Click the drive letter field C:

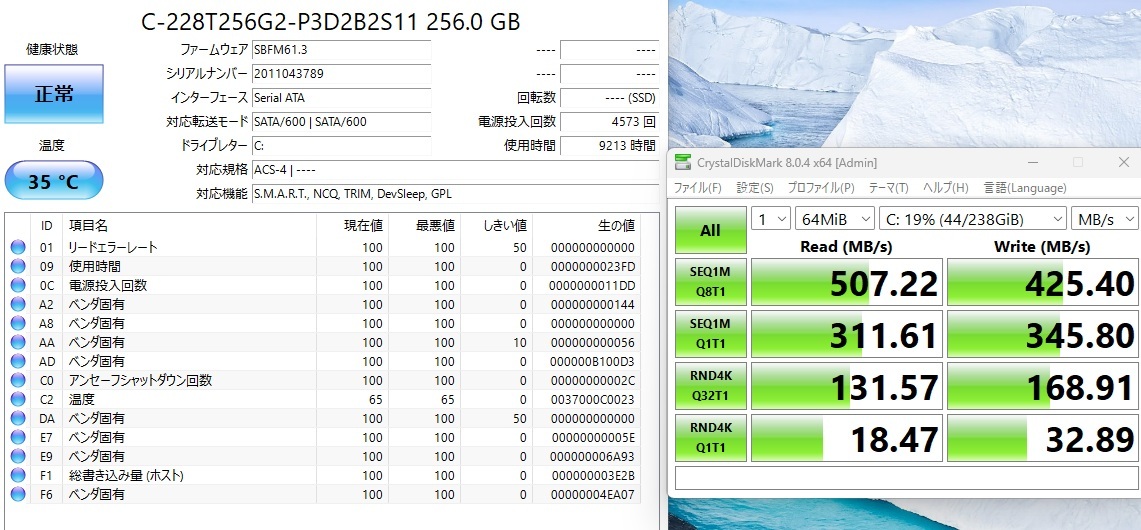(x=341, y=146)
